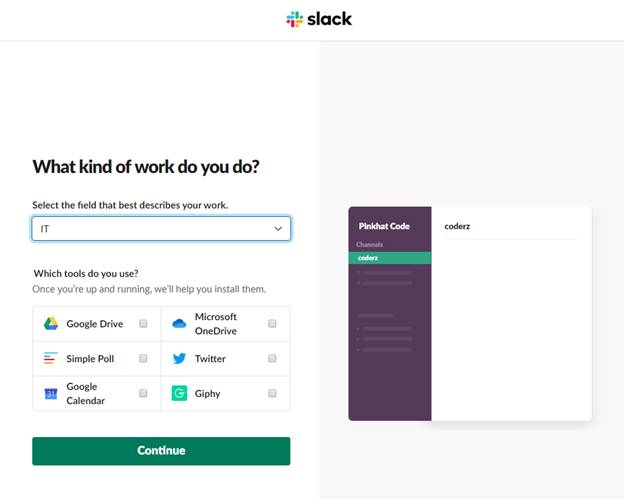Viewport: 624px width, 499px height.
Task: Click the Twitter bird icon
Action: (179, 358)
